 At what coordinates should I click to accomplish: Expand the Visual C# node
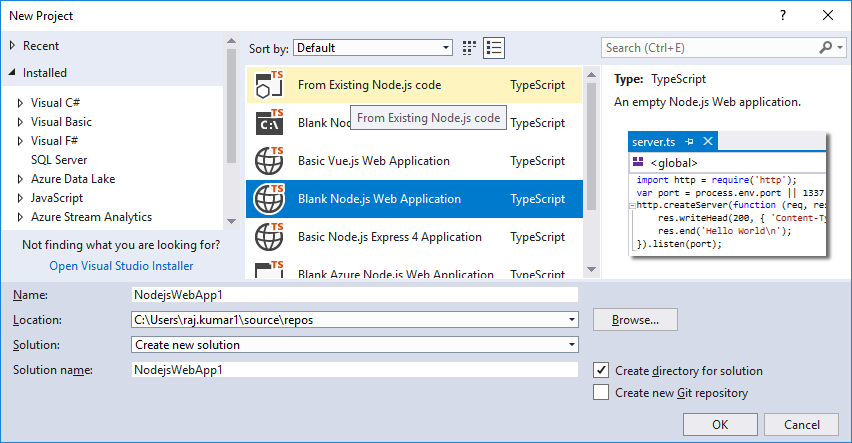(20, 103)
